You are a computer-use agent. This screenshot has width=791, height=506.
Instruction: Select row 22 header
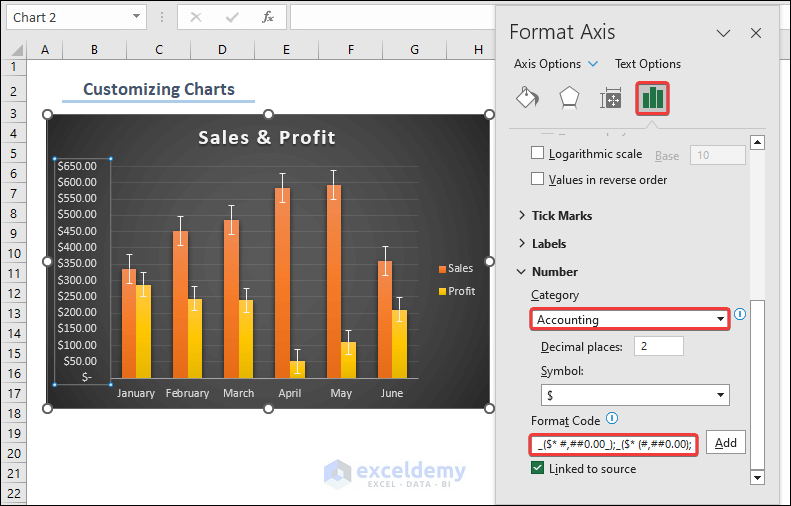pyautogui.click(x=14, y=493)
